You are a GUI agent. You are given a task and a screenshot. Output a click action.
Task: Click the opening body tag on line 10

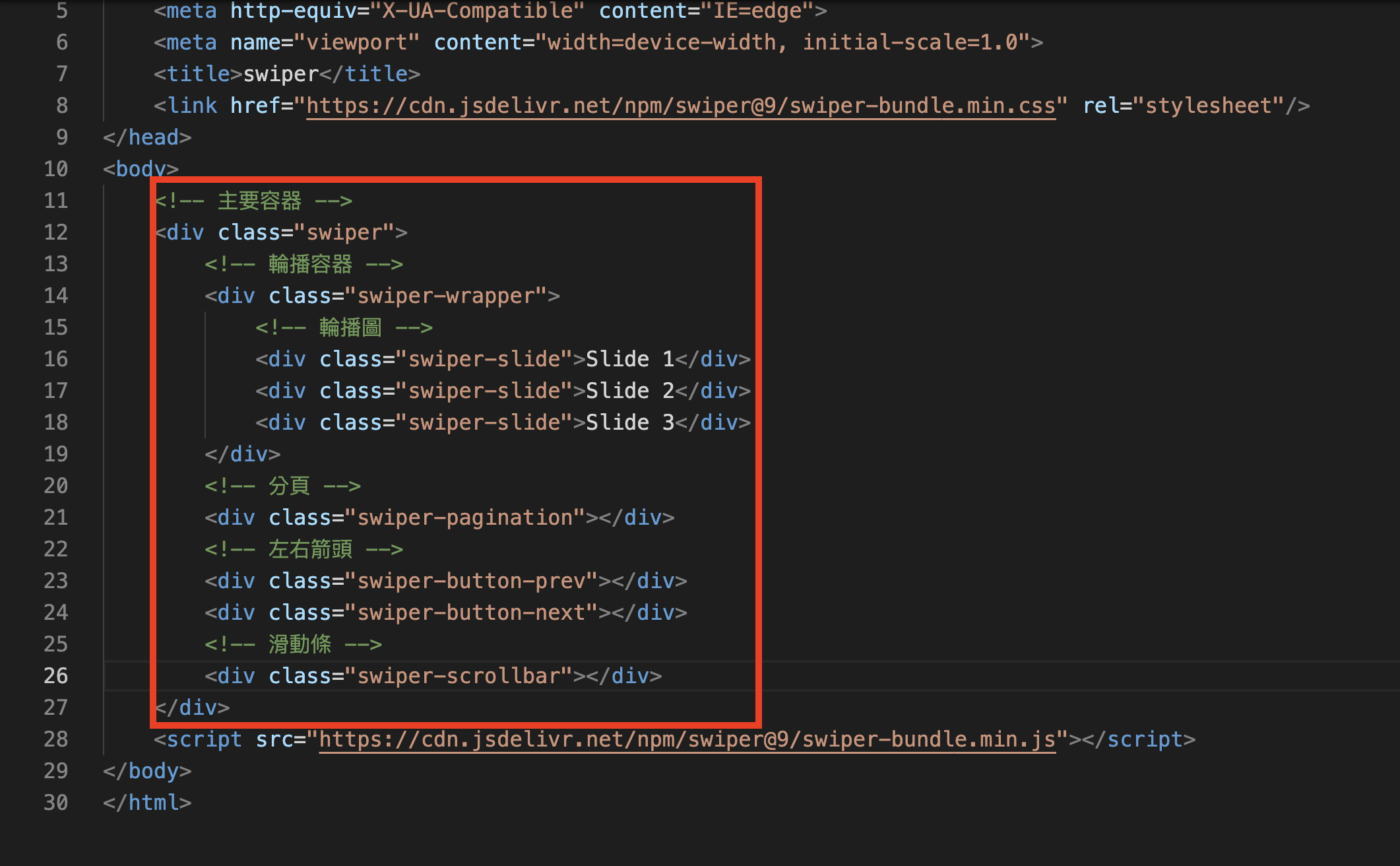141,169
